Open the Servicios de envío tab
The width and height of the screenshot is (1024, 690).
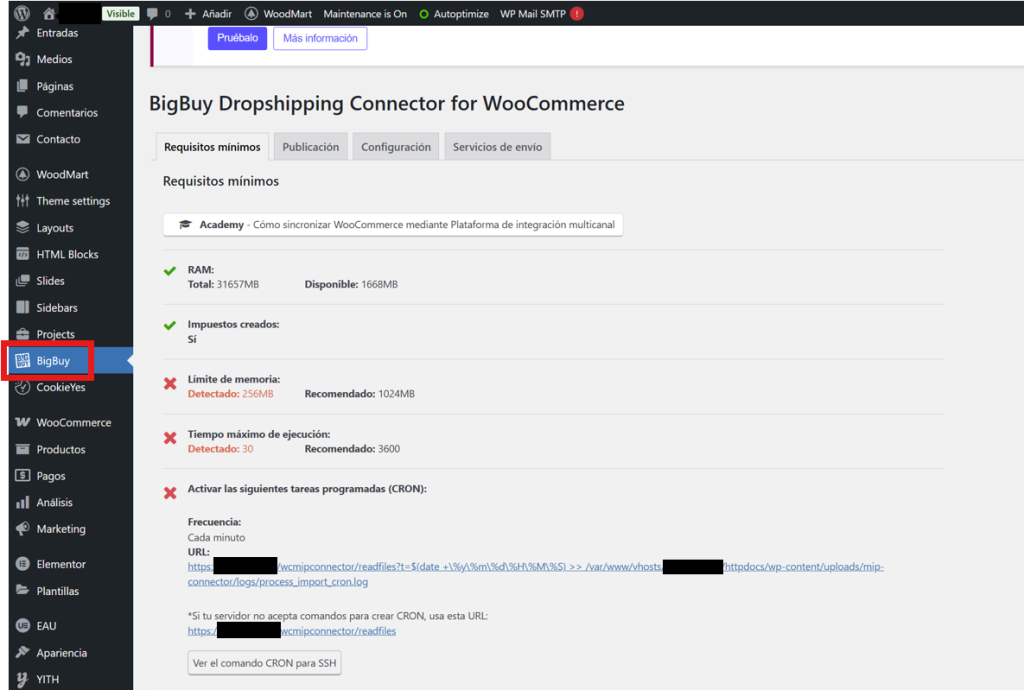click(x=497, y=147)
